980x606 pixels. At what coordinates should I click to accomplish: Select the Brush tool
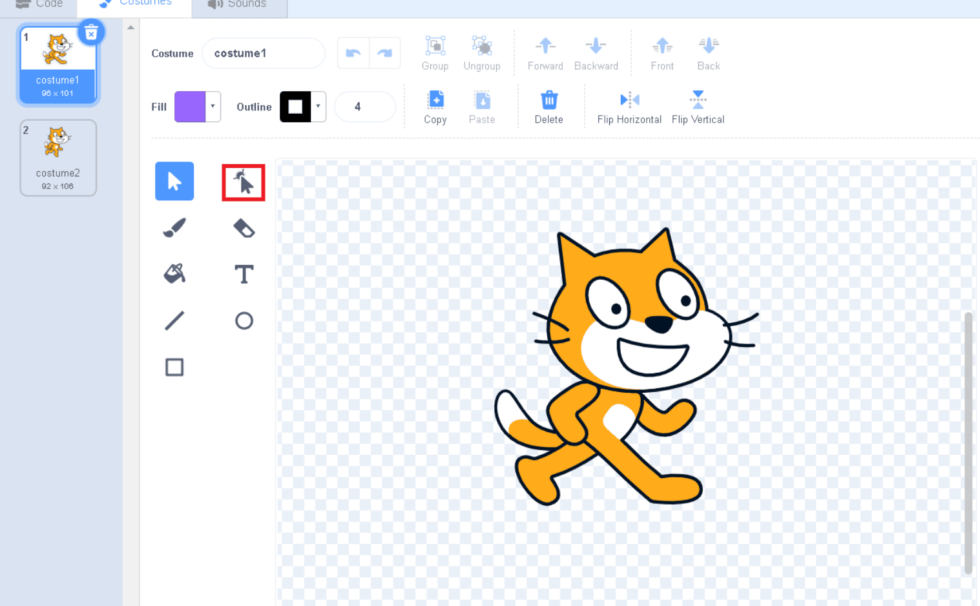click(173, 227)
